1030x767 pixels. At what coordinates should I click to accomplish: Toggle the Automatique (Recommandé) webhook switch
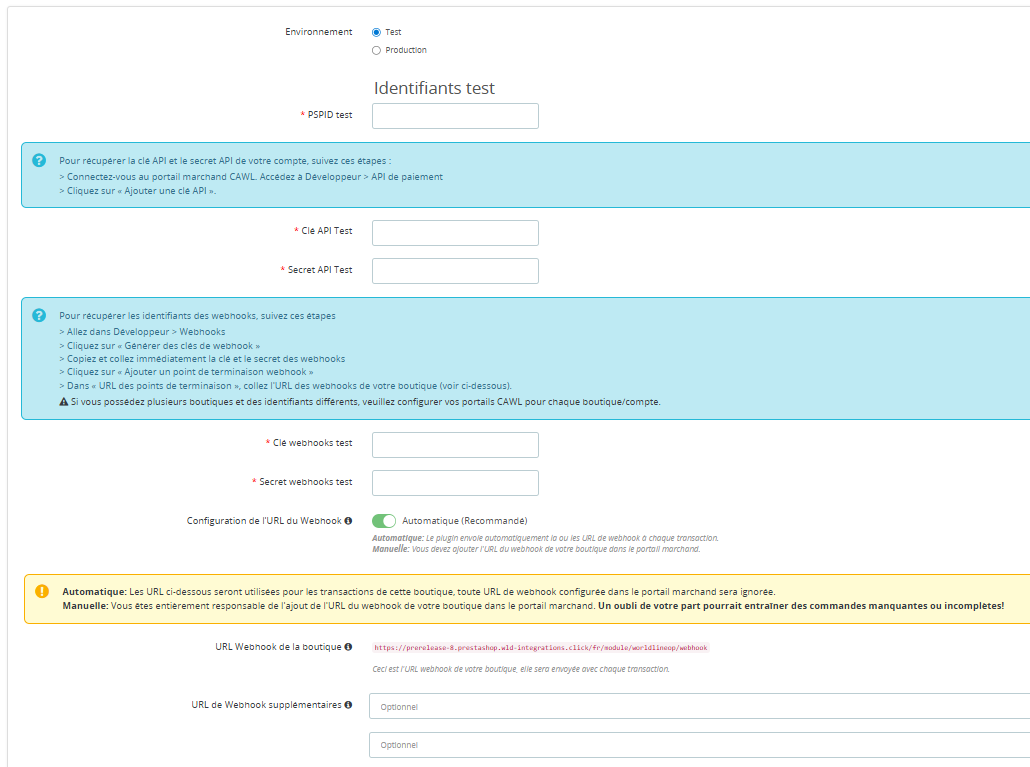384,521
